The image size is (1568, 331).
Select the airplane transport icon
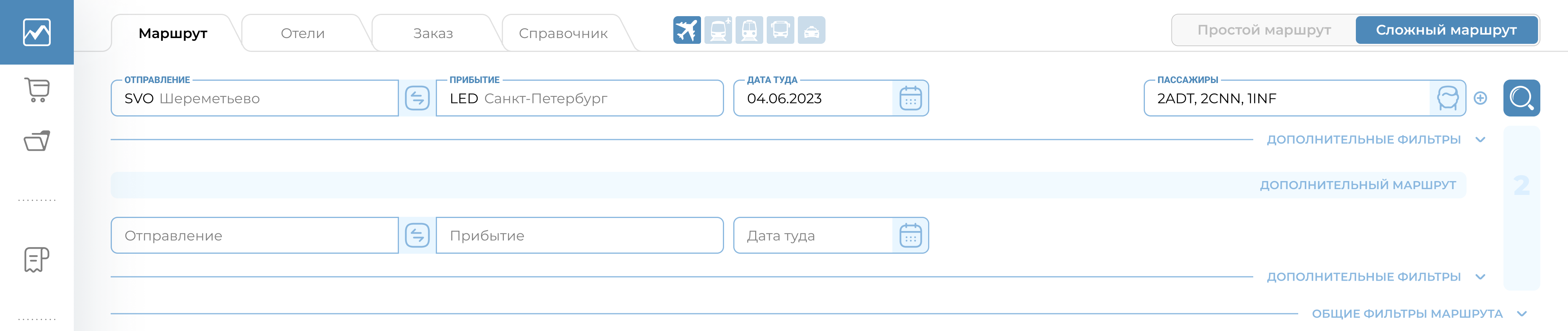687,30
